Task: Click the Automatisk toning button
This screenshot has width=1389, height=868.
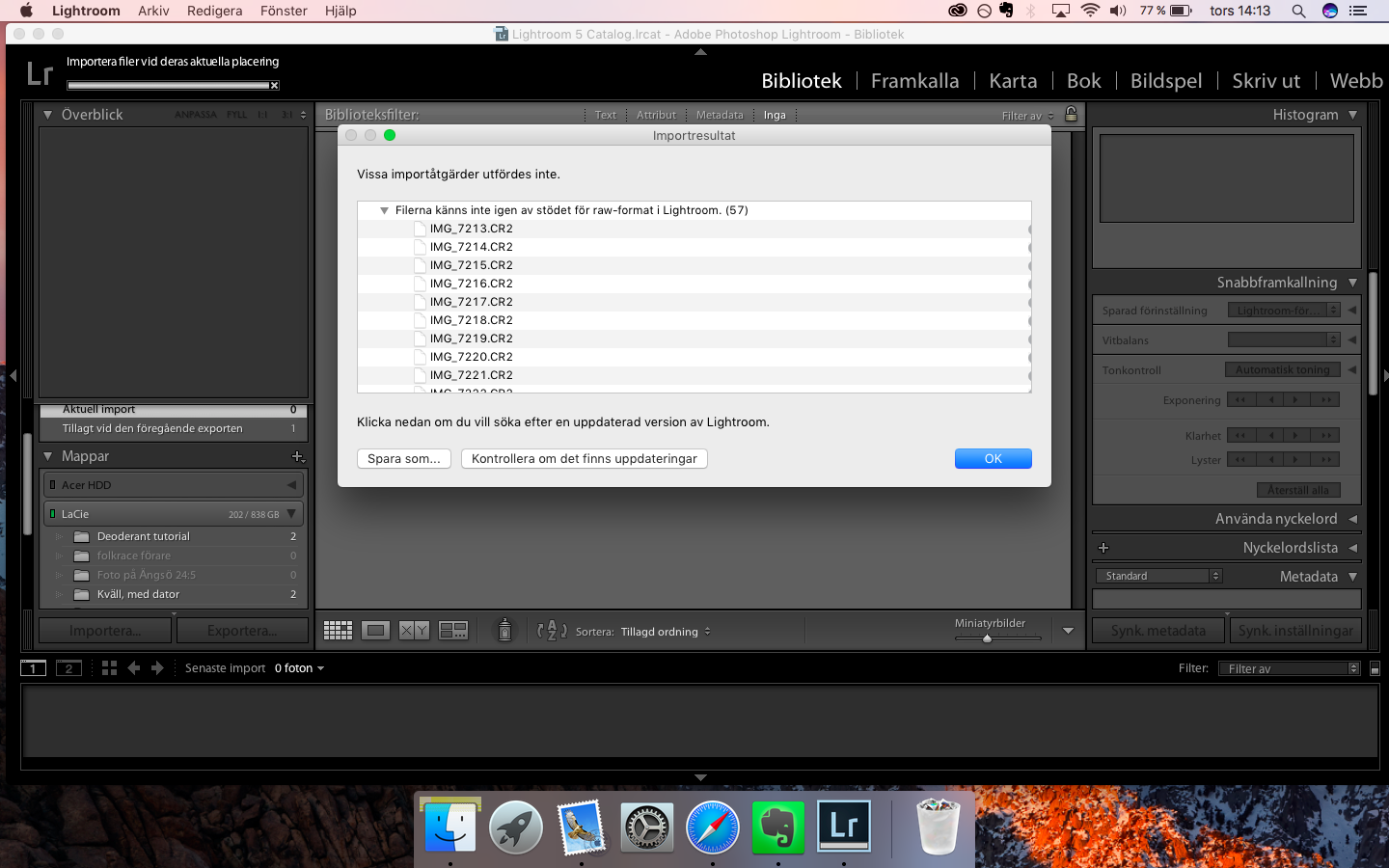Action: [1282, 369]
